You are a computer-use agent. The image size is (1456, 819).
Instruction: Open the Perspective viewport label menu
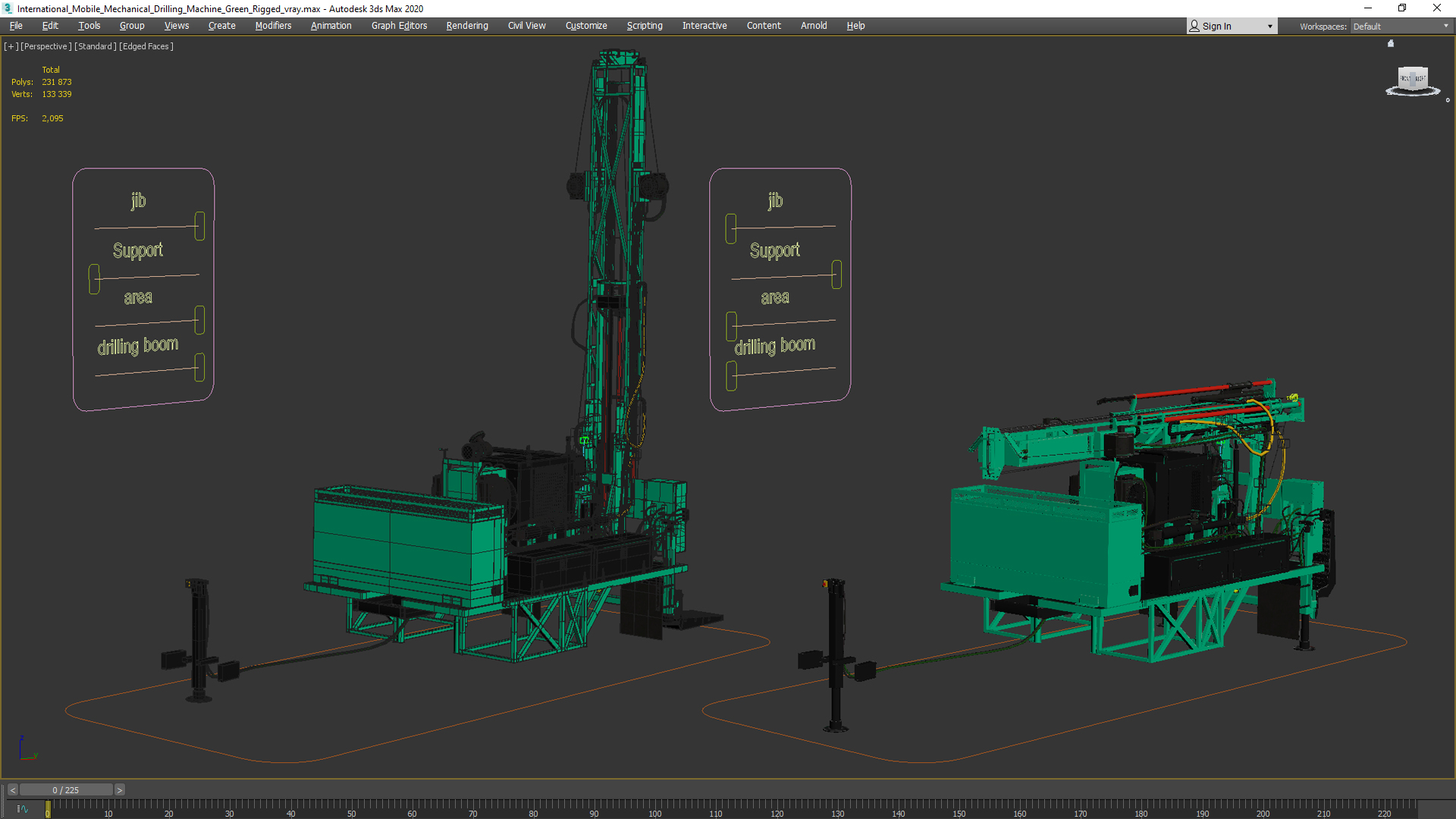tap(46, 46)
